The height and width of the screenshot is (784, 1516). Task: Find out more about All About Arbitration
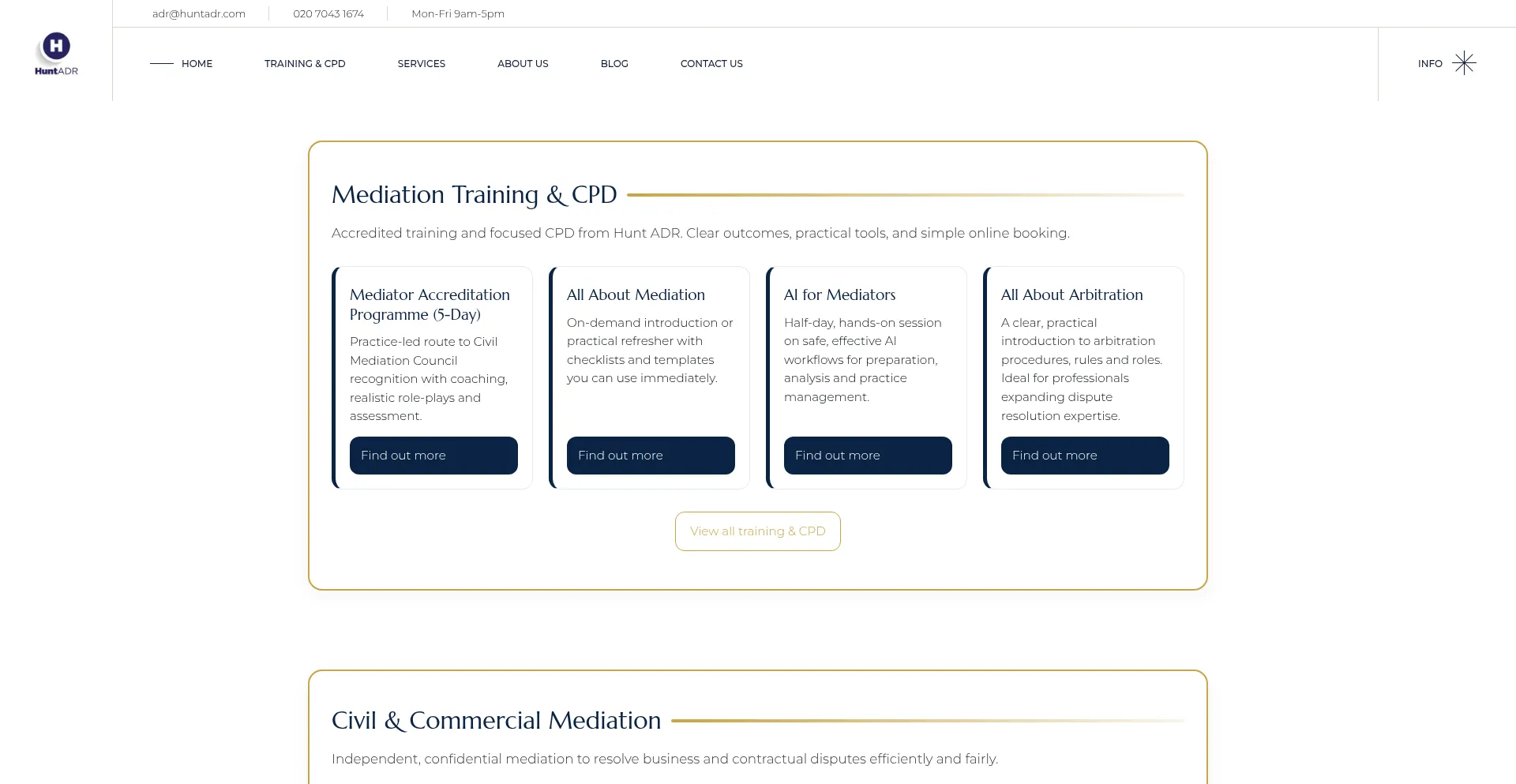coord(1085,456)
